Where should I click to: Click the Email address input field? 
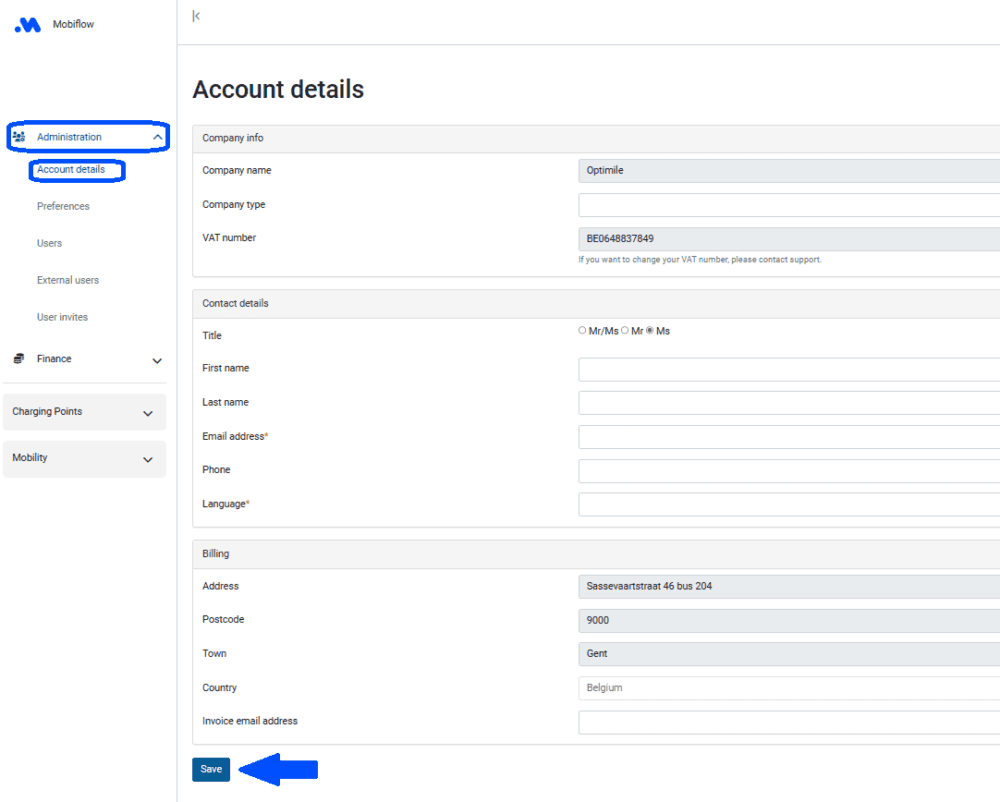point(788,437)
